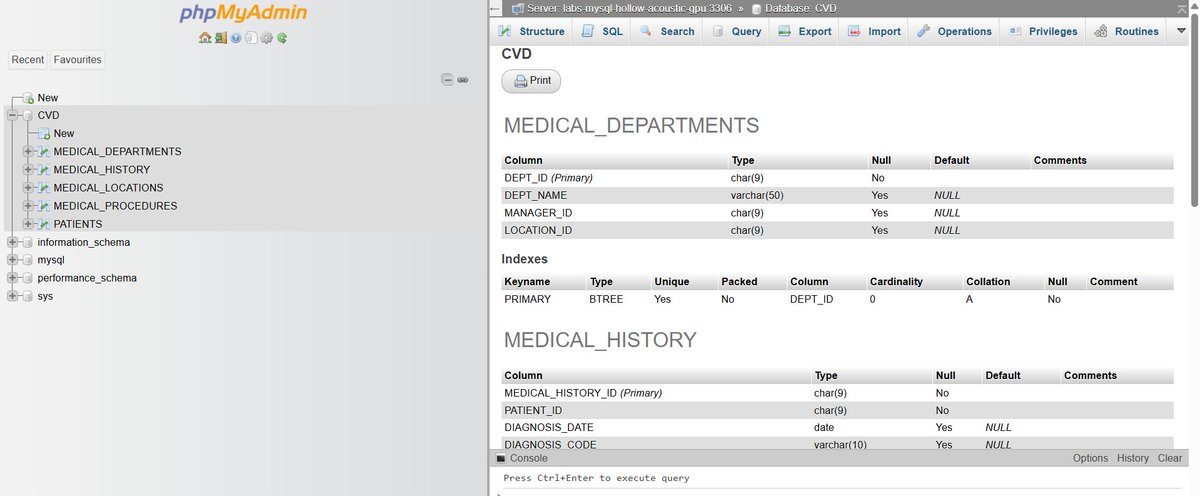Click the phpMyAdmin logo
1200x496 pixels.
pos(243,14)
